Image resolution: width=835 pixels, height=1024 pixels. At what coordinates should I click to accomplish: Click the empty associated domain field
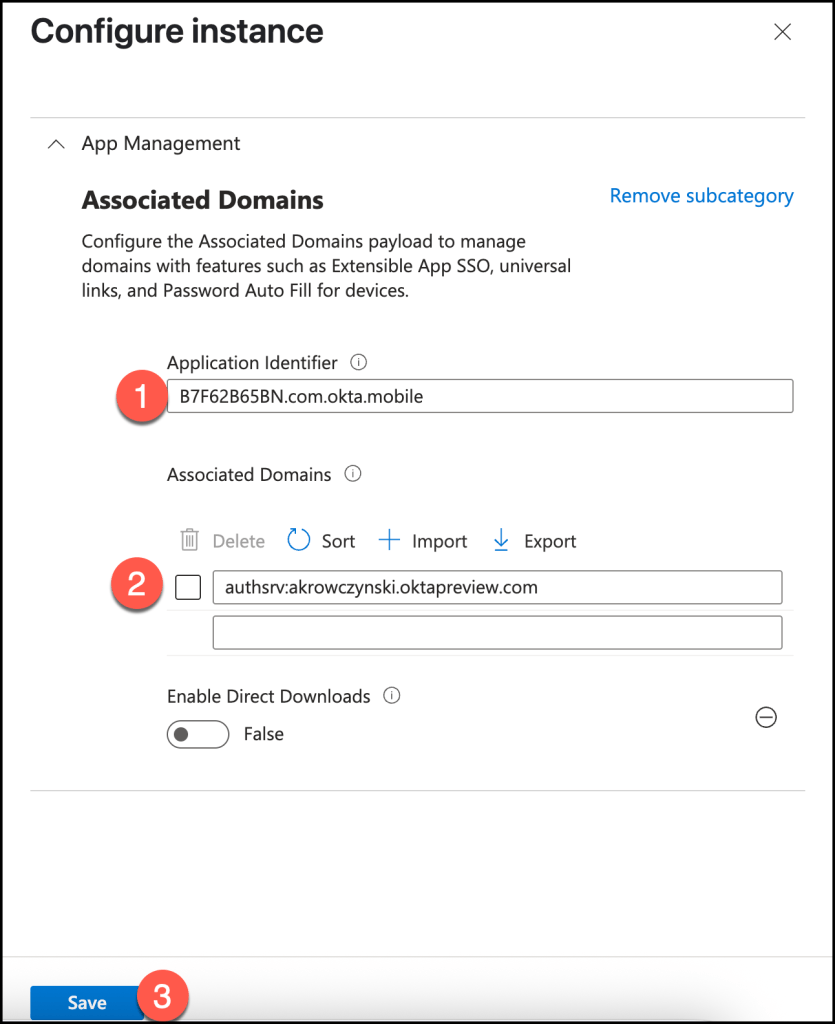497,633
